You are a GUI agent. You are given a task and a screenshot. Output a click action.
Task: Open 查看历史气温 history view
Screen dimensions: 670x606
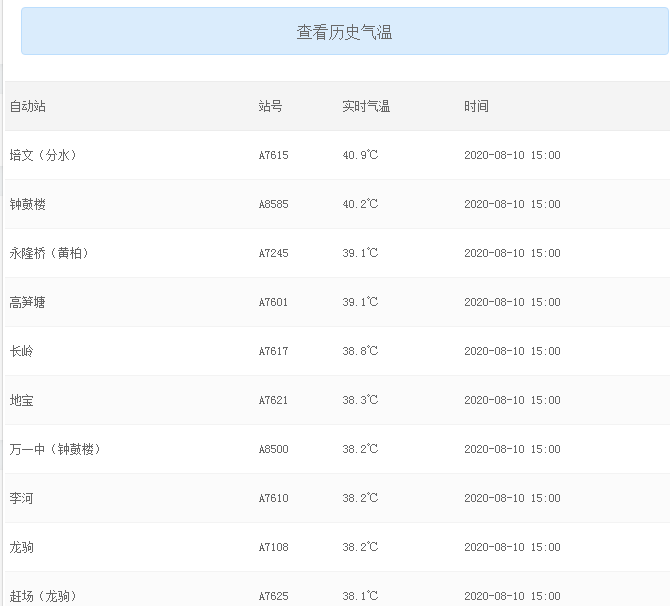click(344, 31)
